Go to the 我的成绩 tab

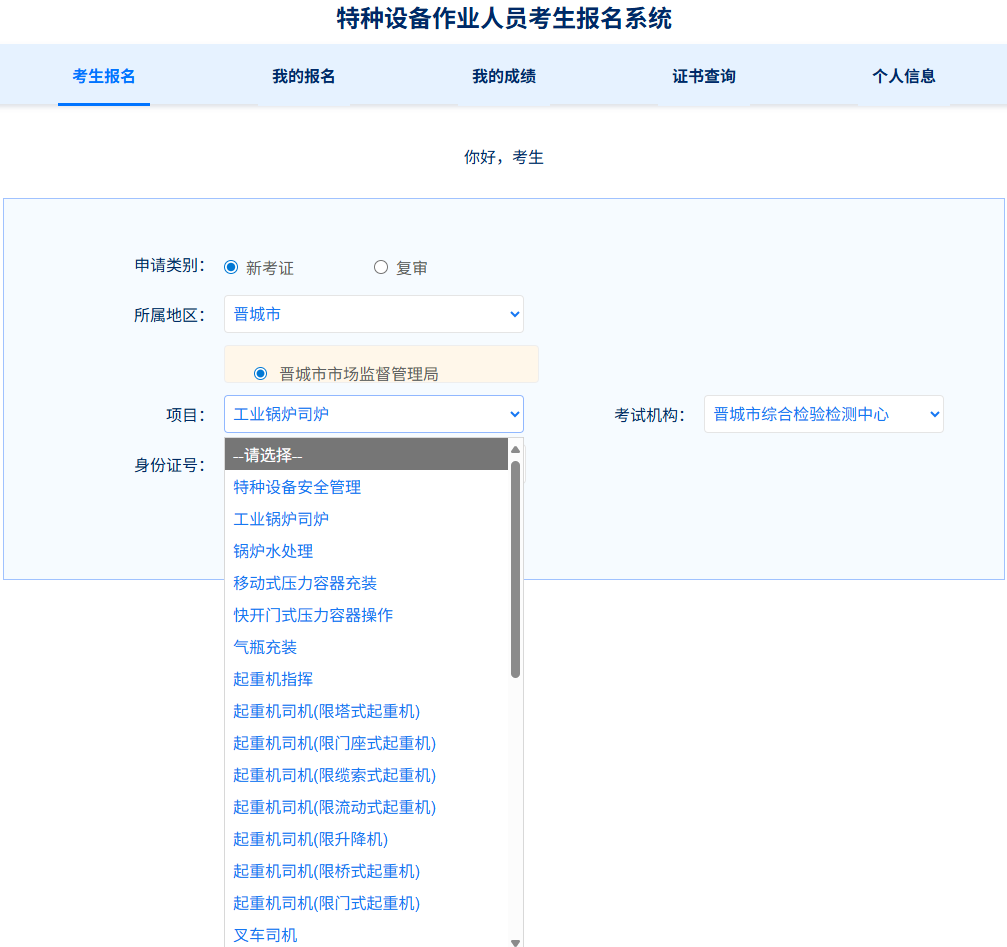point(504,76)
